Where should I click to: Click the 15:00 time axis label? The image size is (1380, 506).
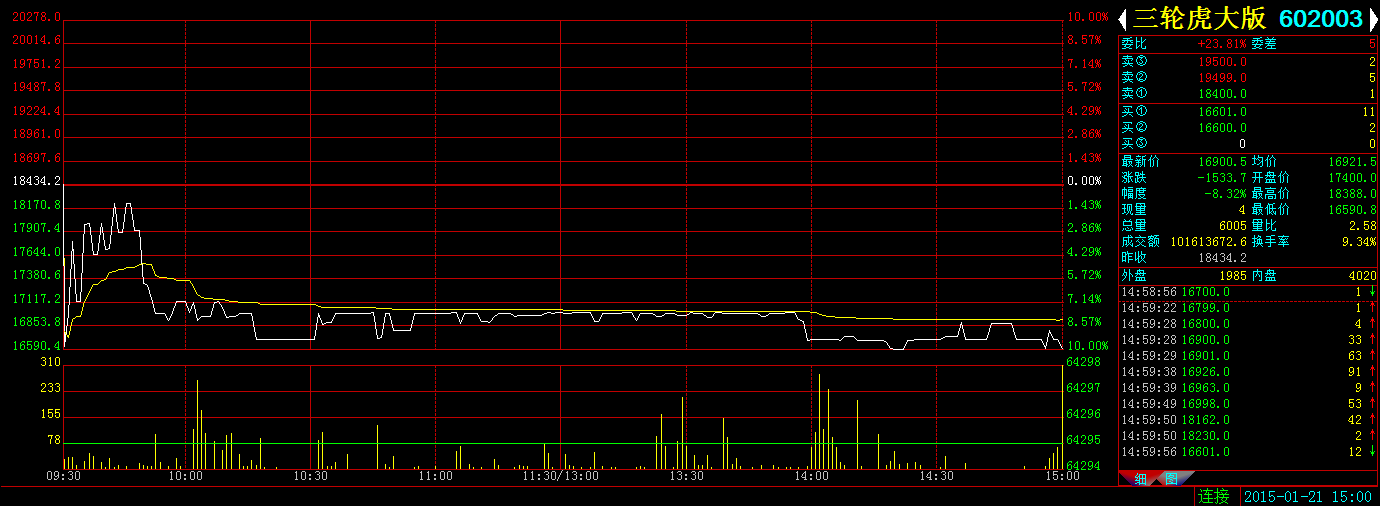(1061, 477)
